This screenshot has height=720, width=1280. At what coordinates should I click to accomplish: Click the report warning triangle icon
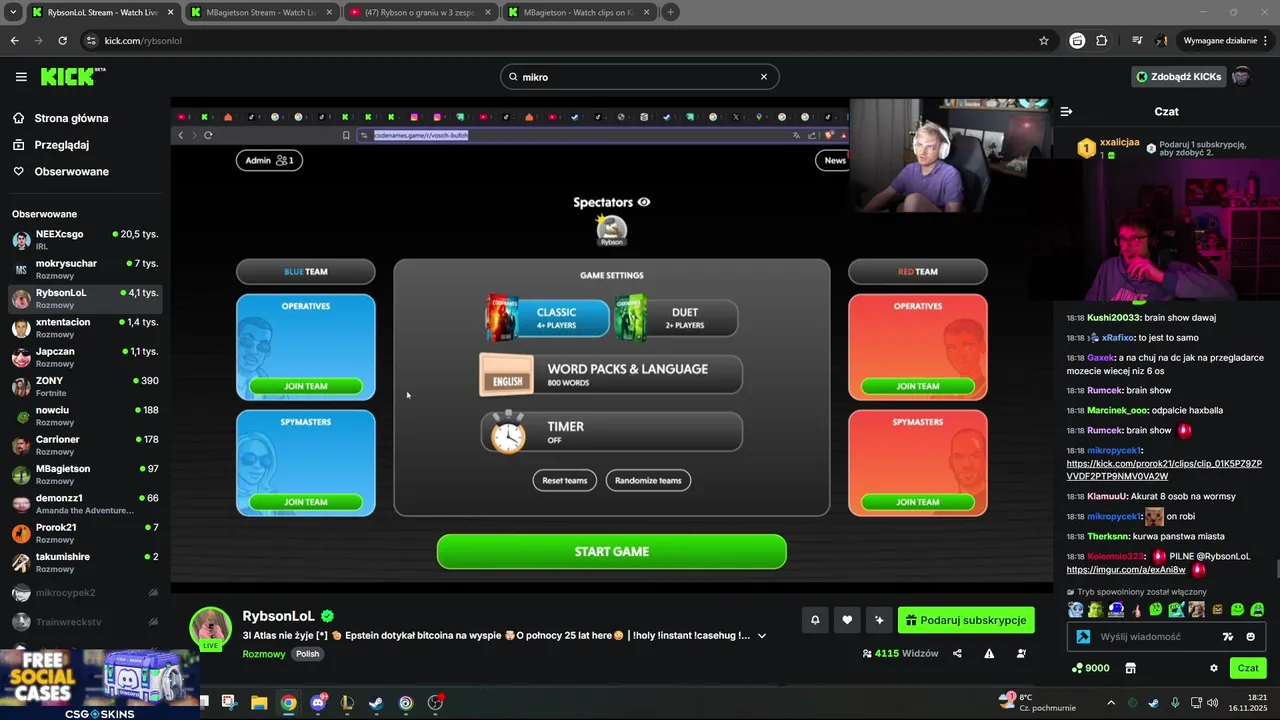click(x=989, y=654)
